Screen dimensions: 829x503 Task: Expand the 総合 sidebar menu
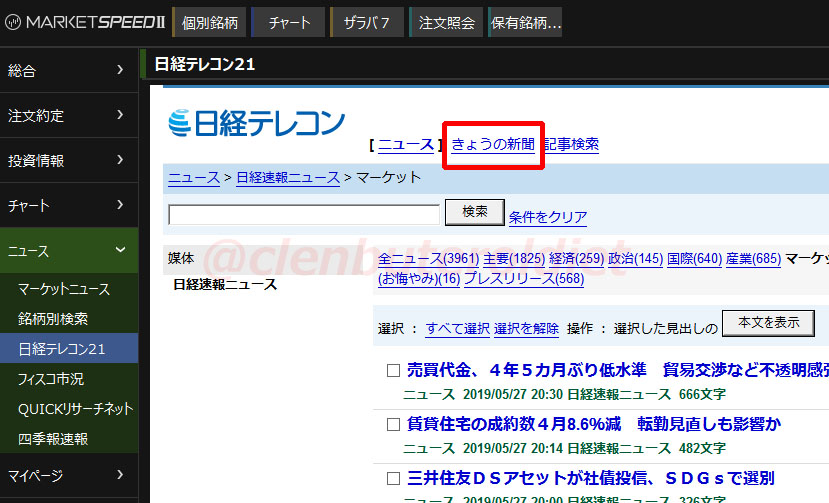[x=69, y=70]
